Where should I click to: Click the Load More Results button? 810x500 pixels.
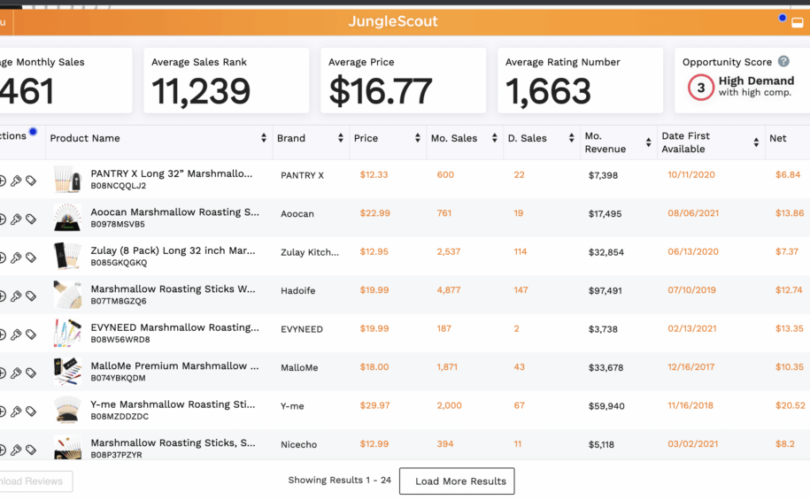pos(457,481)
